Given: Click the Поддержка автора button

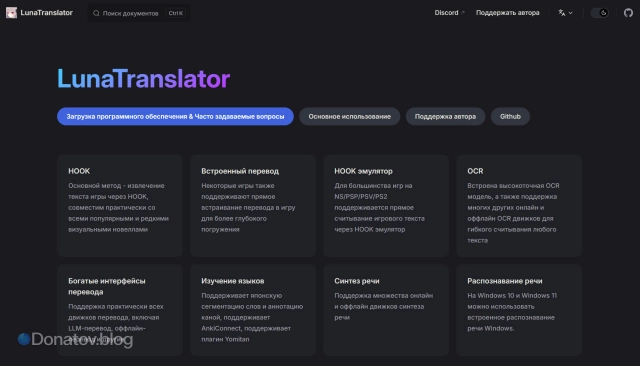Looking at the screenshot, I should click(445, 116).
